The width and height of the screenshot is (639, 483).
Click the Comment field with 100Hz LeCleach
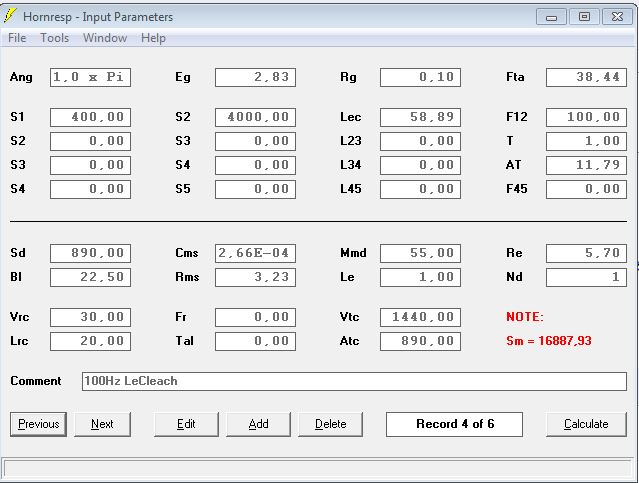pyautogui.click(x=355, y=382)
